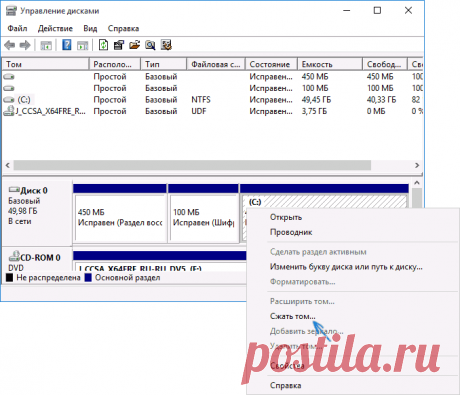Click the UDF file system cell
Screen dimensions: 460x395
(199, 111)
